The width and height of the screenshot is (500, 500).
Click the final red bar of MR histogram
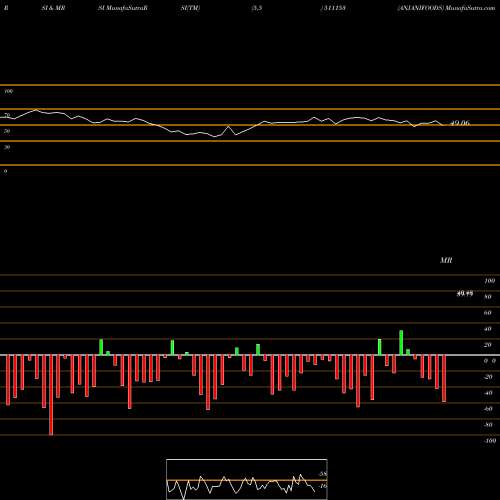[444, 379]
